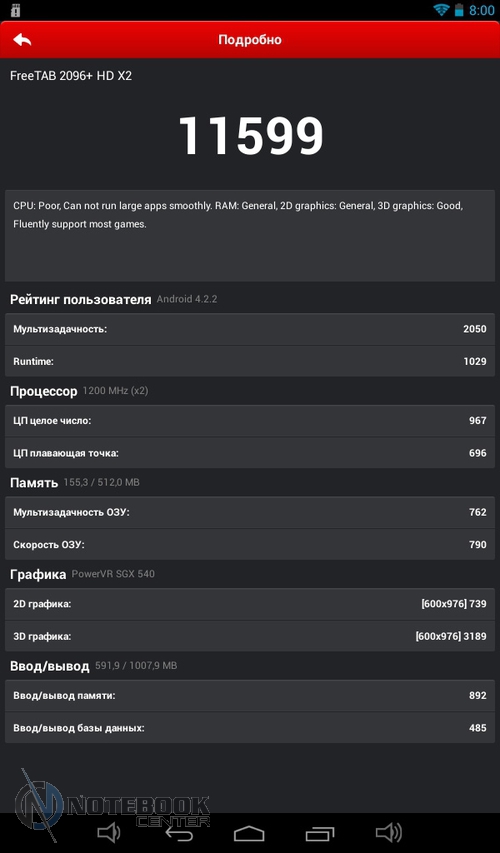Select the 3D графика score row

(250, 636)
